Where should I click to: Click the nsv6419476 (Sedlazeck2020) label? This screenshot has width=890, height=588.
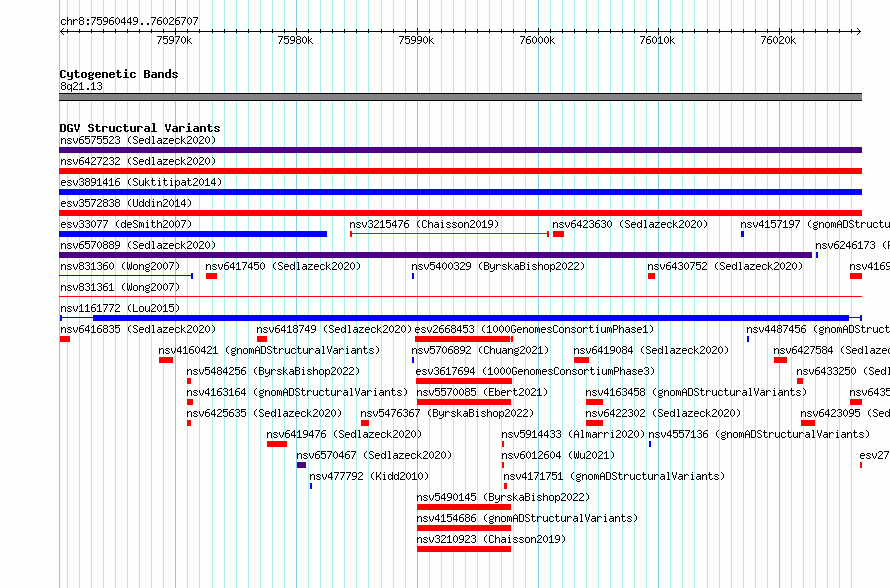344,434
